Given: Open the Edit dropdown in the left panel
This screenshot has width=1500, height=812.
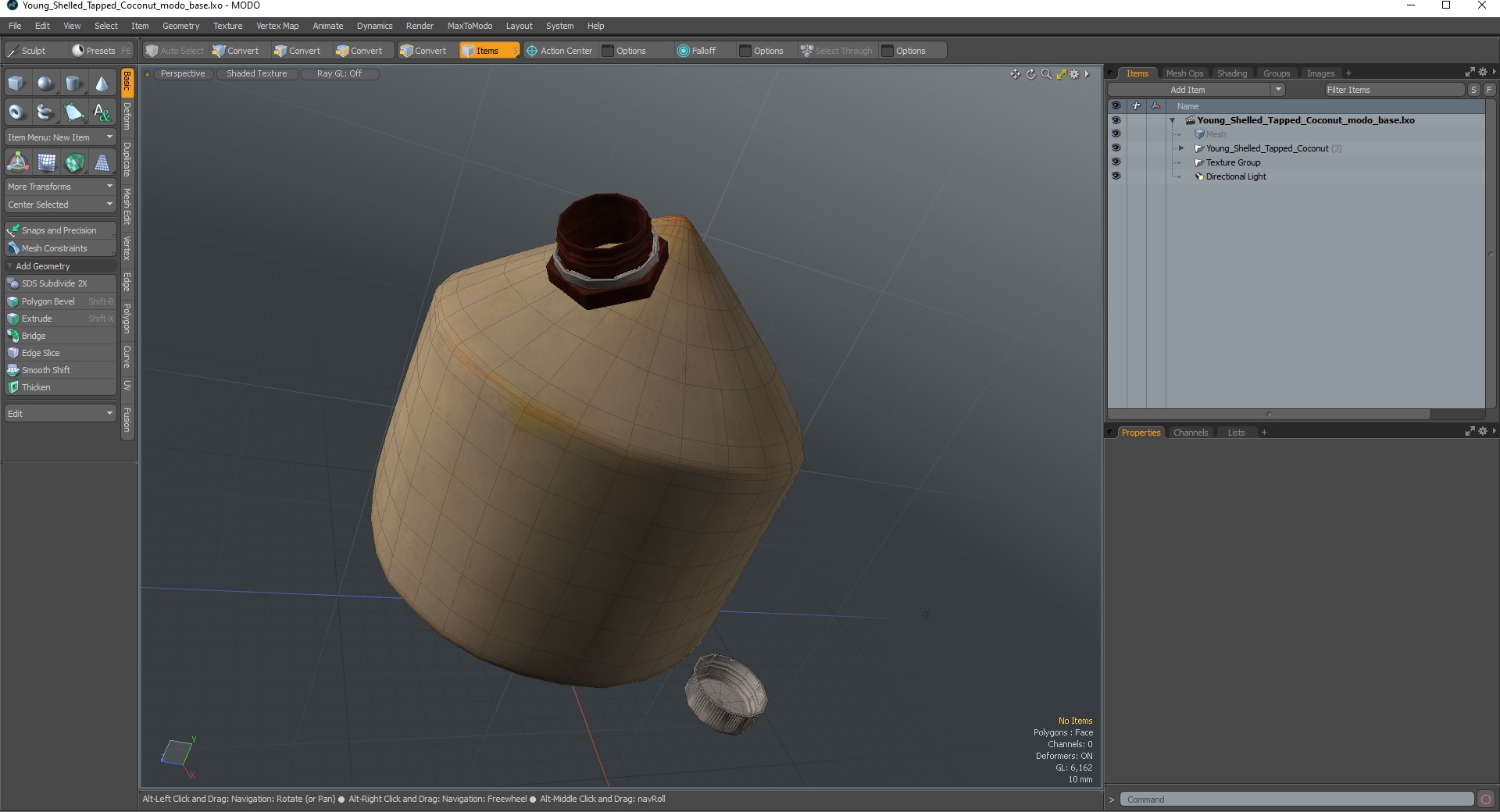Looking at the screenshot, I should click(60, 414).
